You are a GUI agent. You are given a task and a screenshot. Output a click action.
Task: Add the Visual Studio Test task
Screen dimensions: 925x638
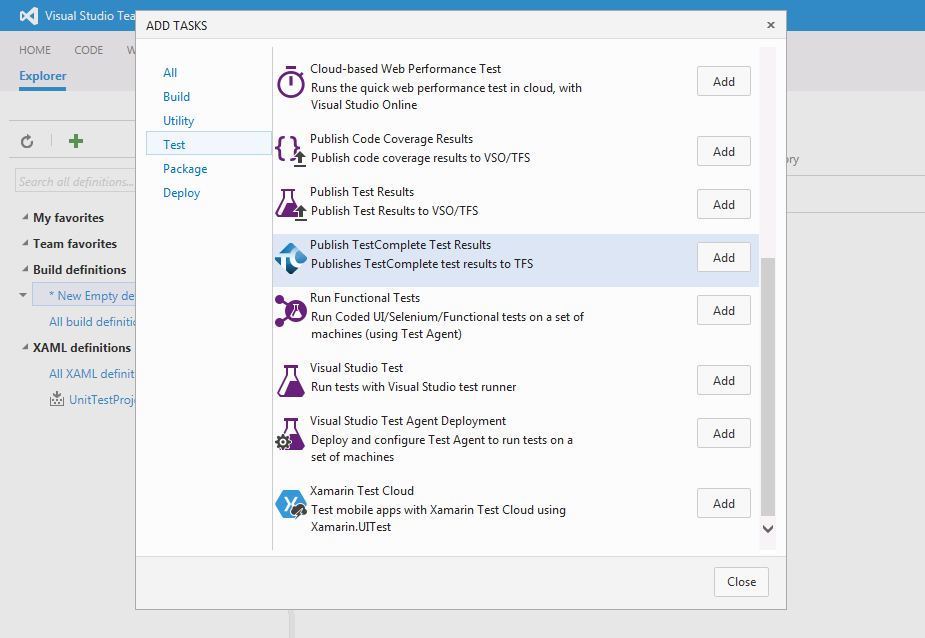click(723, 381)
